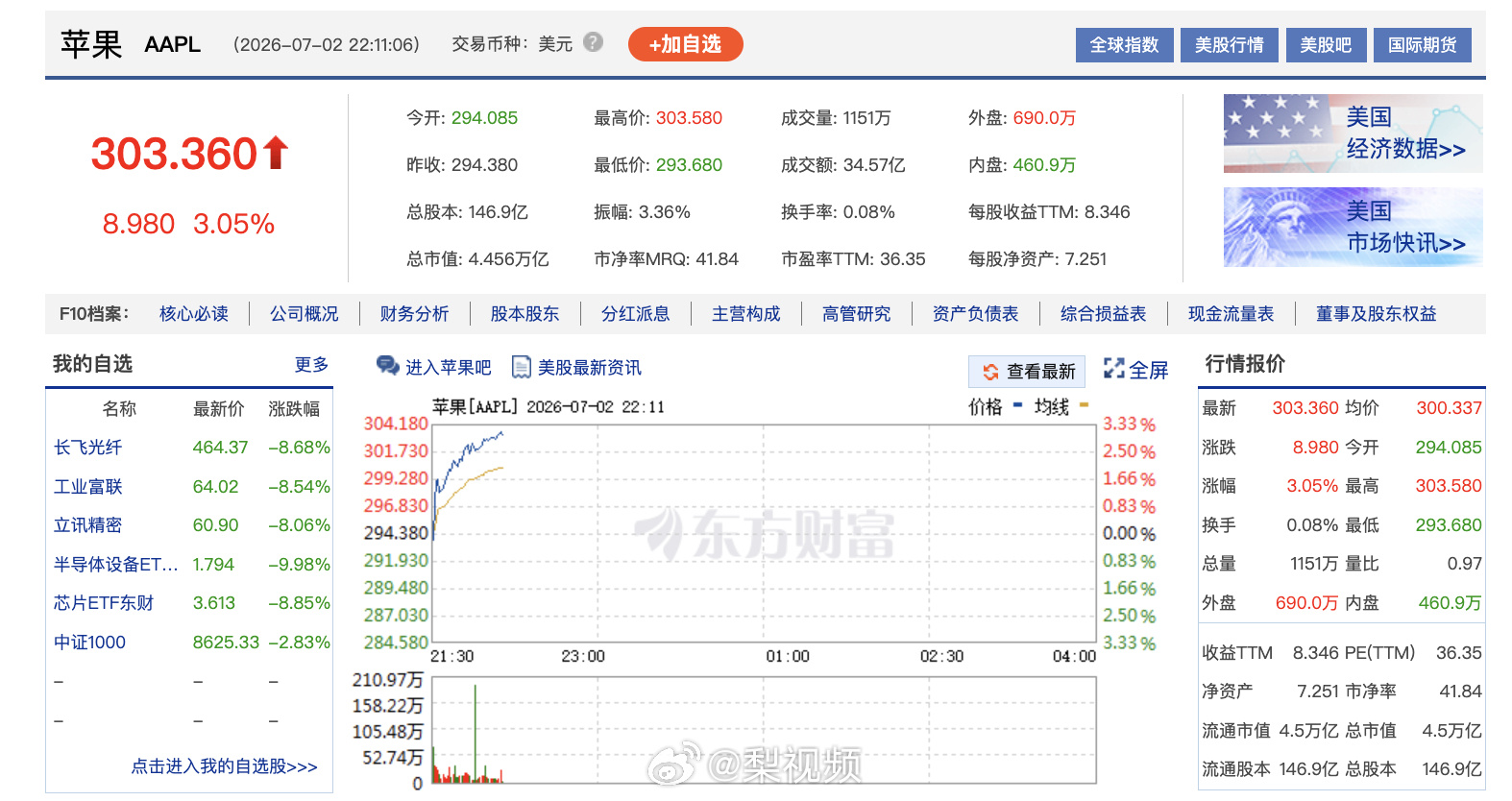Image resolution: width=1512 pixels, height=801 pixels.
Task: Click 总市值: 4.456万亿 text
Action: click(477, 259)
